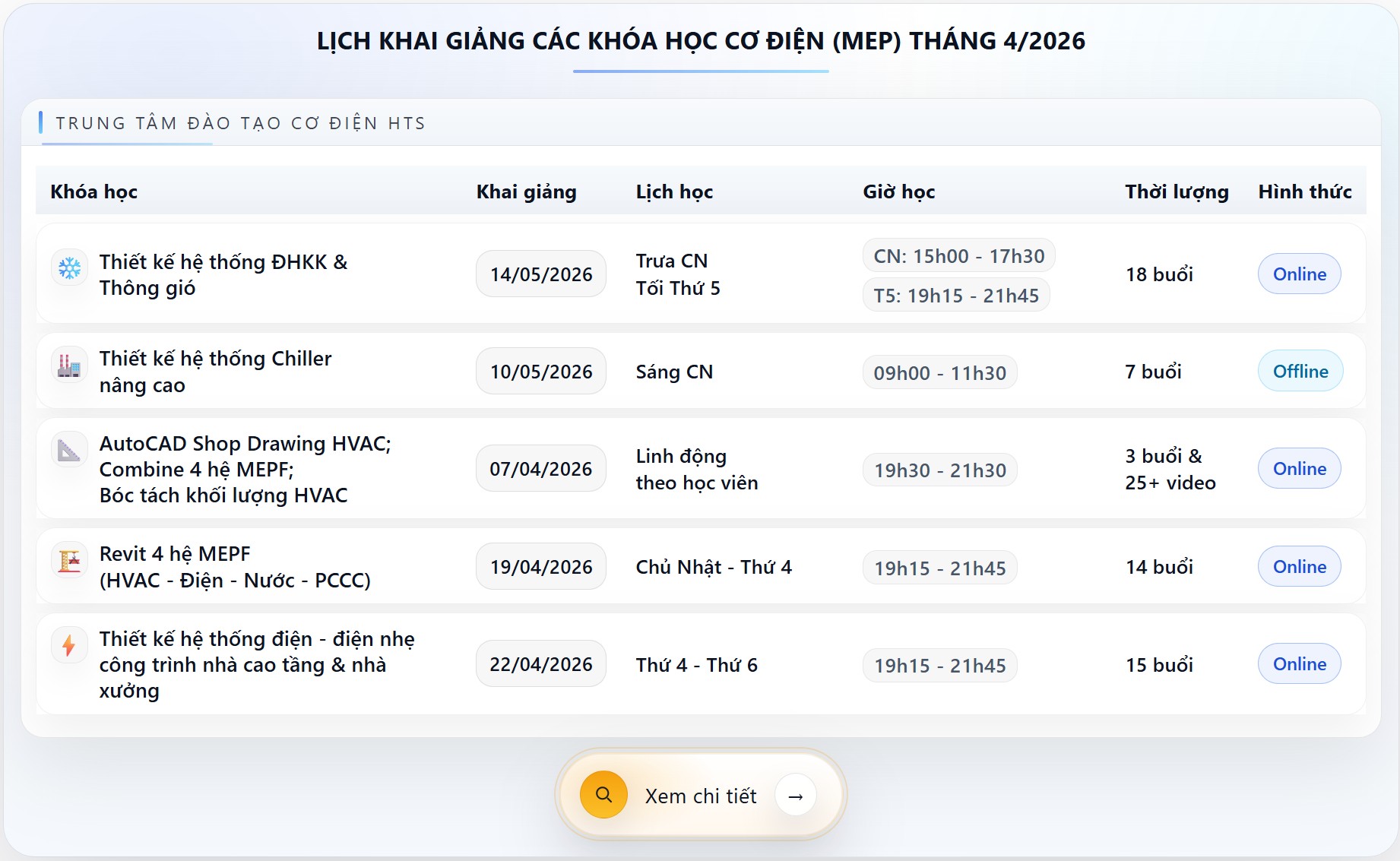The image size is (1400, 861).
Task: Click the Khóa học column header
Action: (93, 192)
